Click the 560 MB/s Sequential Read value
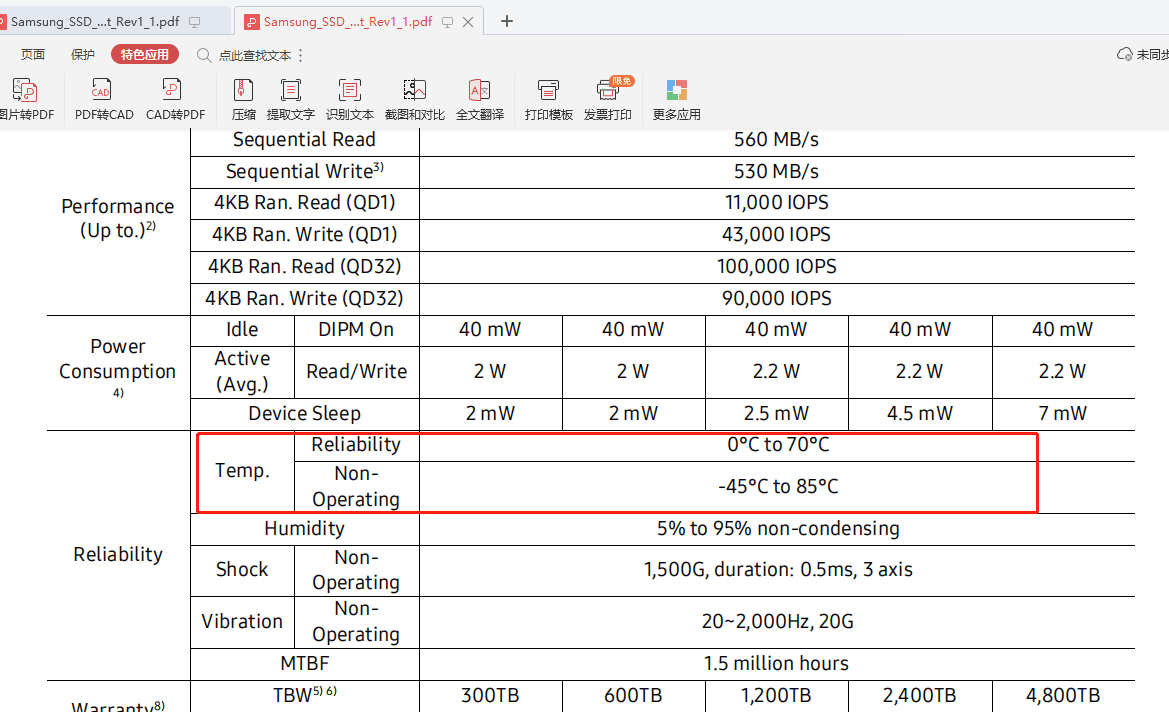Viewport: 1169px width, 712px height. (776, 139)
